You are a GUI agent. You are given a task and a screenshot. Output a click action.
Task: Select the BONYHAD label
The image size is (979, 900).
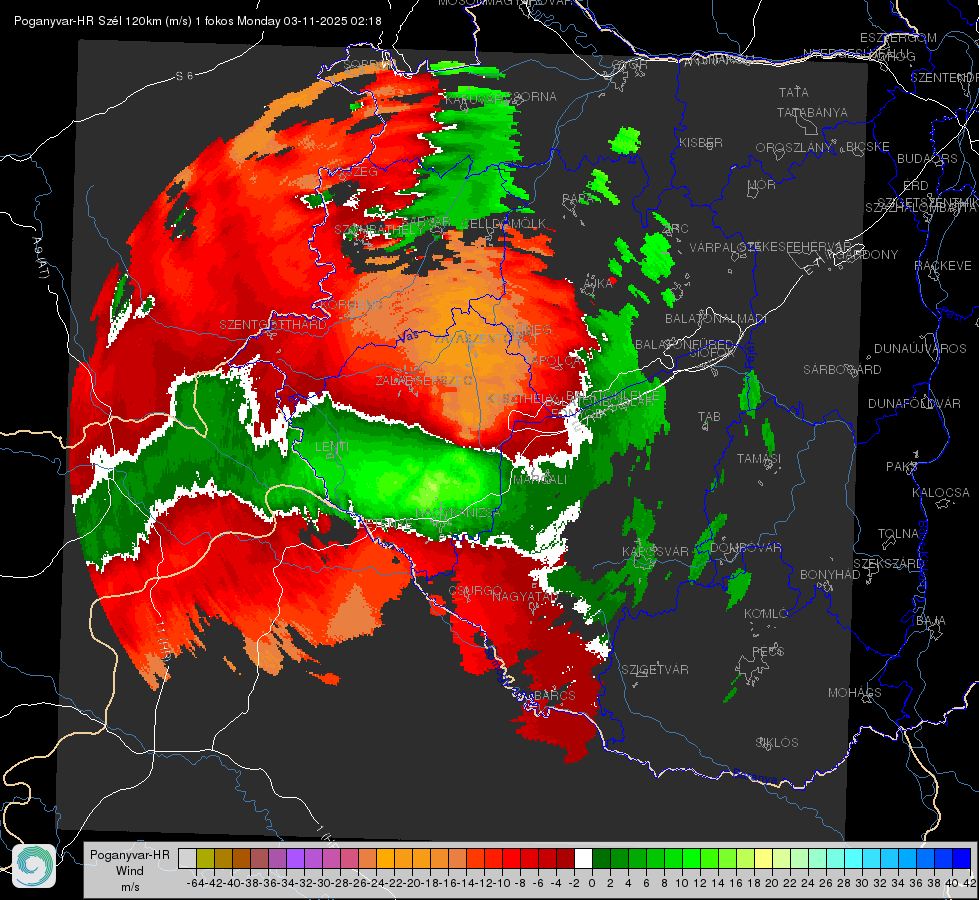coord(830,574)
